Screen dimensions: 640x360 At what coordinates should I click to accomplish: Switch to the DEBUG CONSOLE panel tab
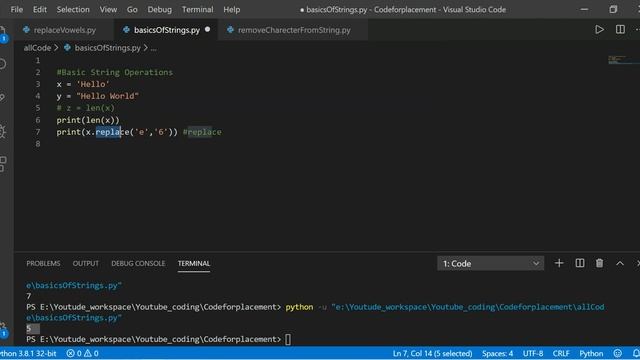click(x=138, y=263)
